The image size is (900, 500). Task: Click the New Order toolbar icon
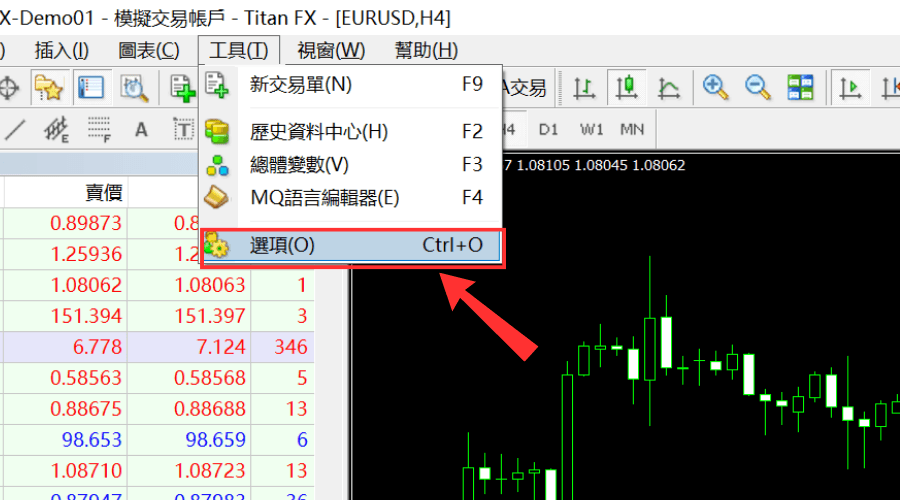(183, 88)
